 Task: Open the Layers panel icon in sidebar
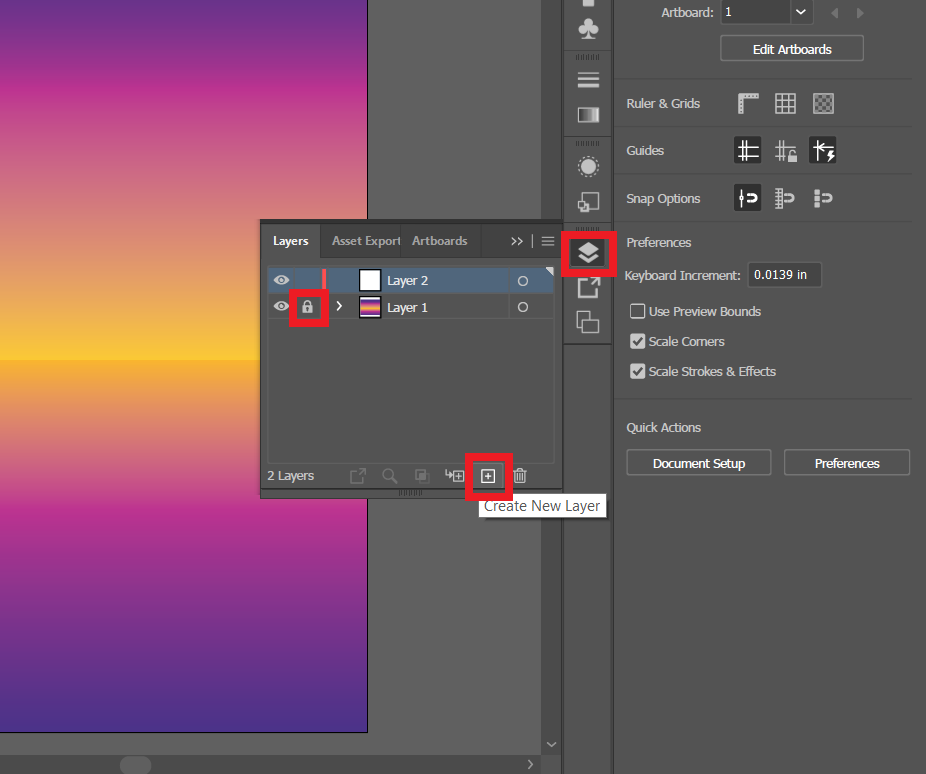tap(588, 253)
